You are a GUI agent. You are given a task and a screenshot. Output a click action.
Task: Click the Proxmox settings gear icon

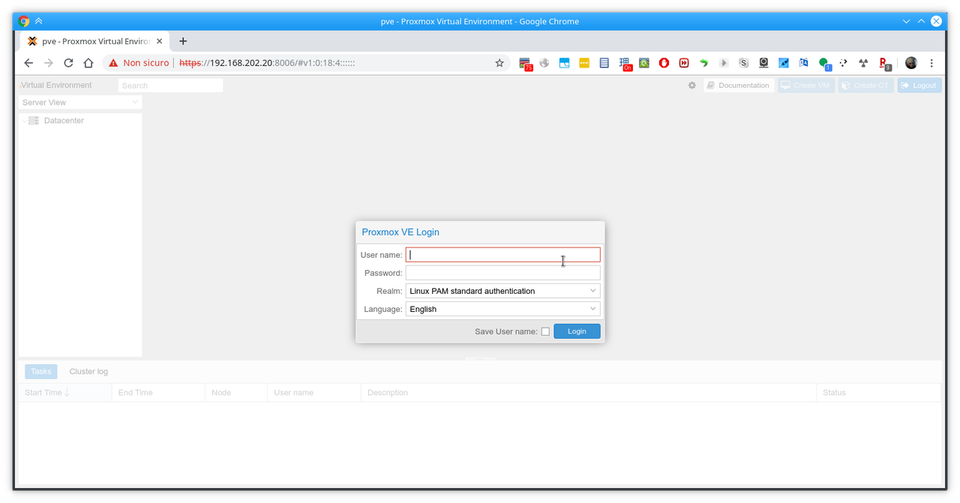click(x=691, y=86)
